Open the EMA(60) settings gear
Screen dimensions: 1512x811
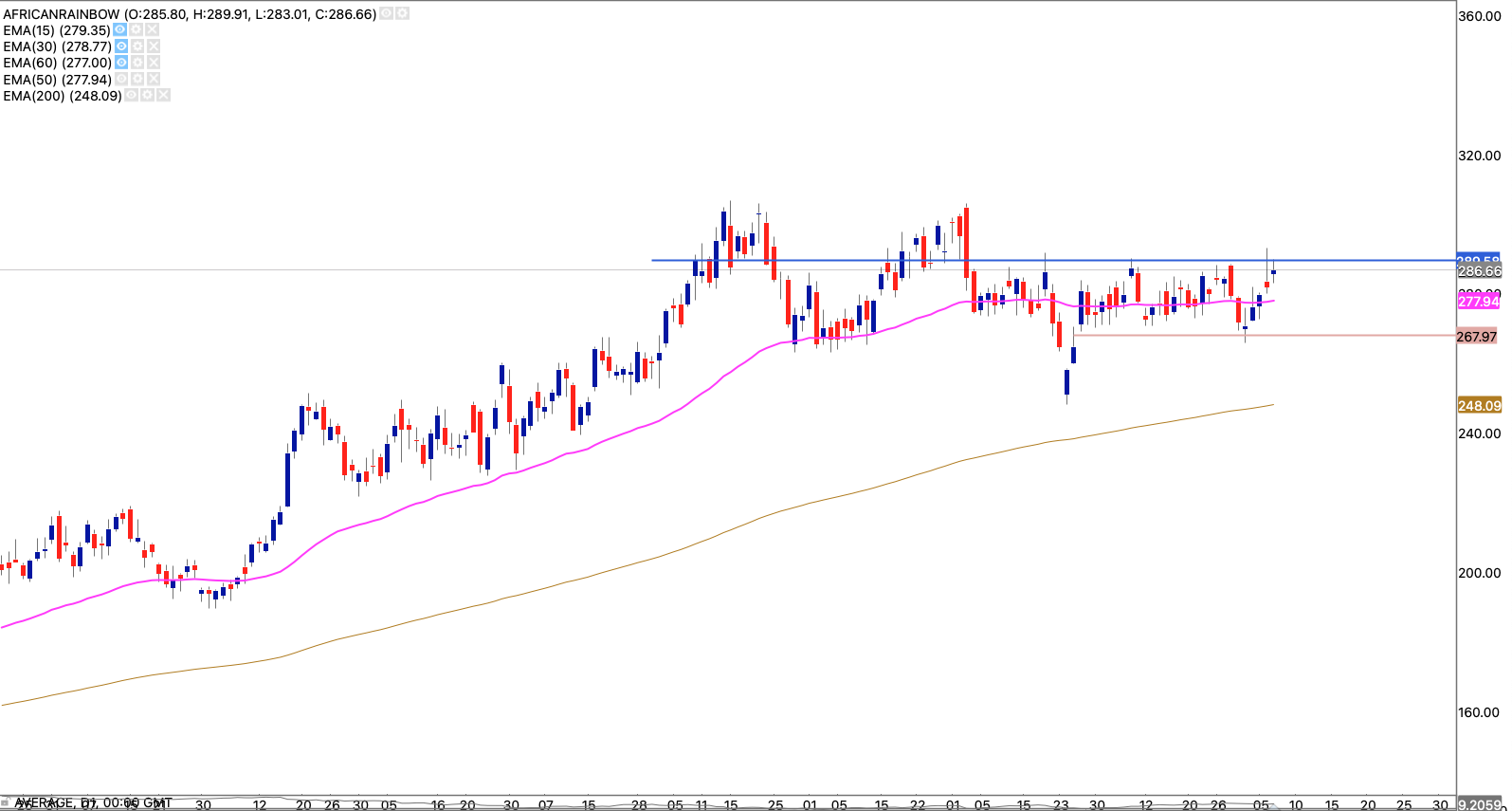pyautogui.click(x=137, y=63)
